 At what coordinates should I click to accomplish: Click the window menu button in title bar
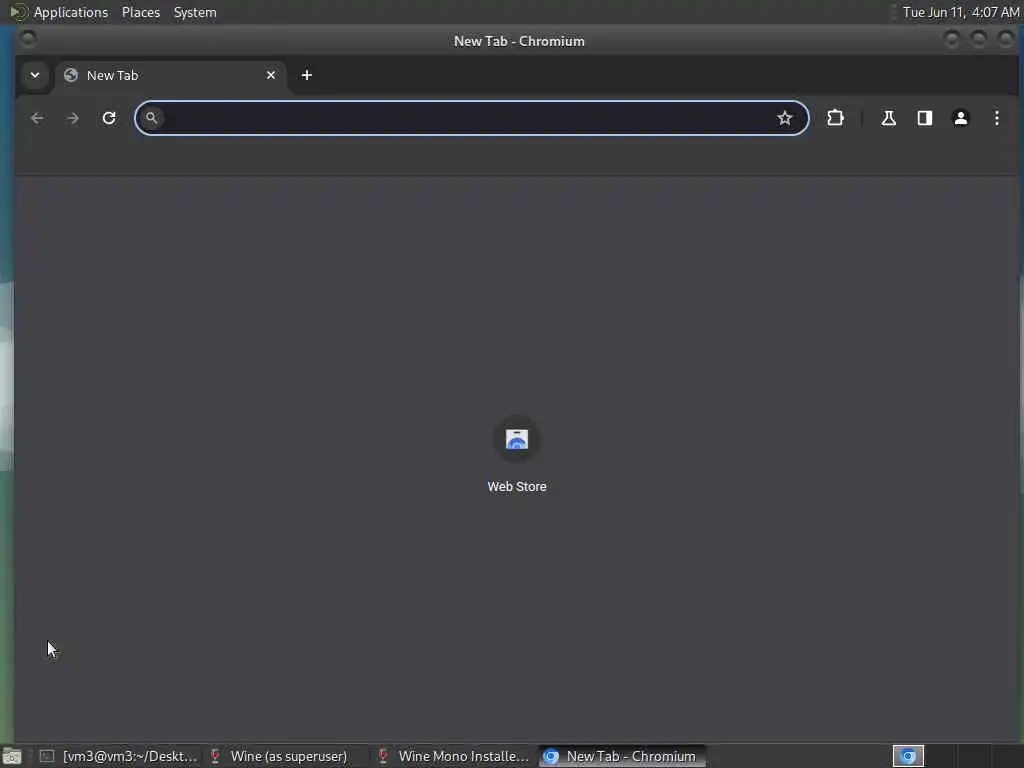(27, 40)
